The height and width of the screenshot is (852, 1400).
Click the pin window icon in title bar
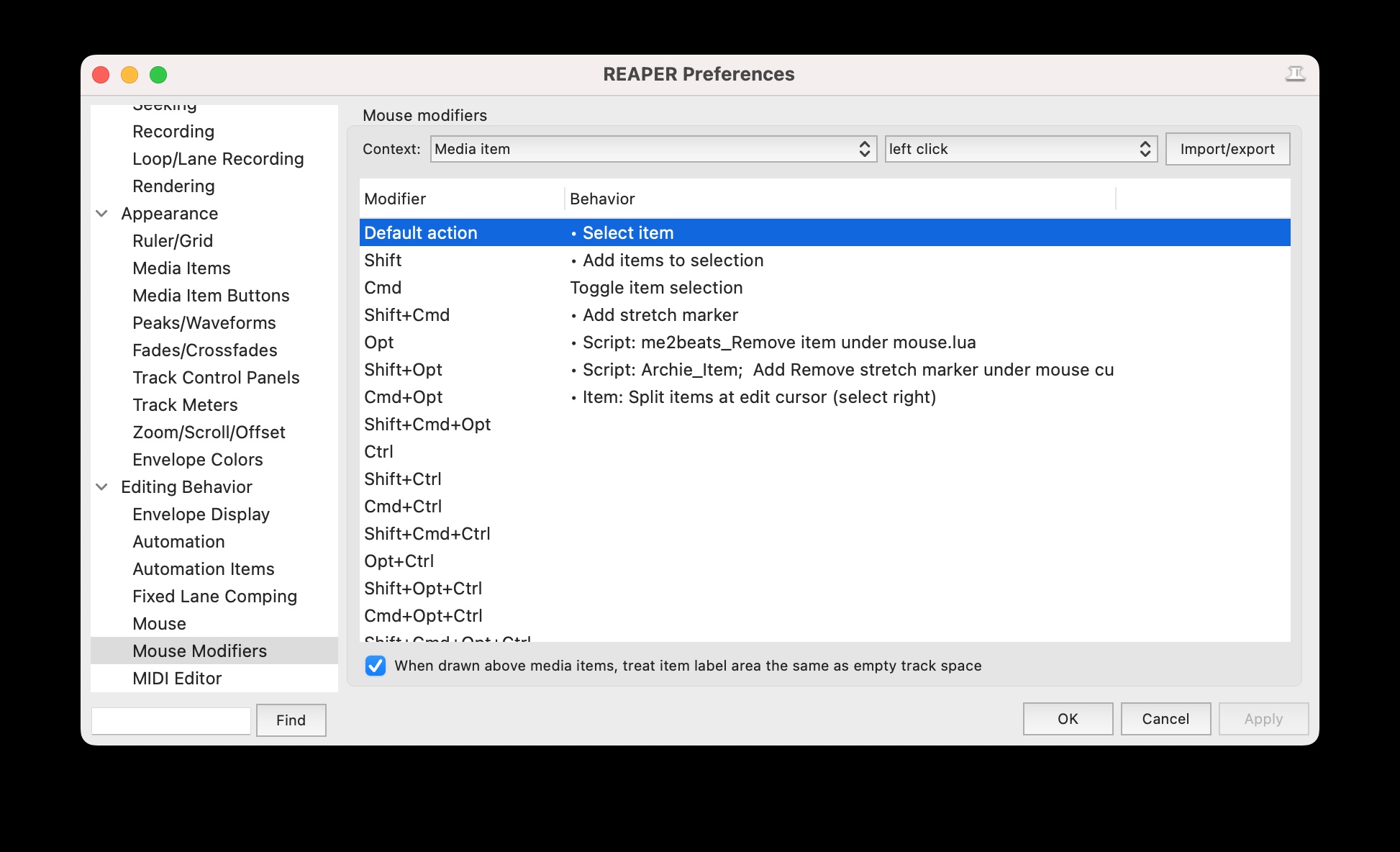point(1295,74)
